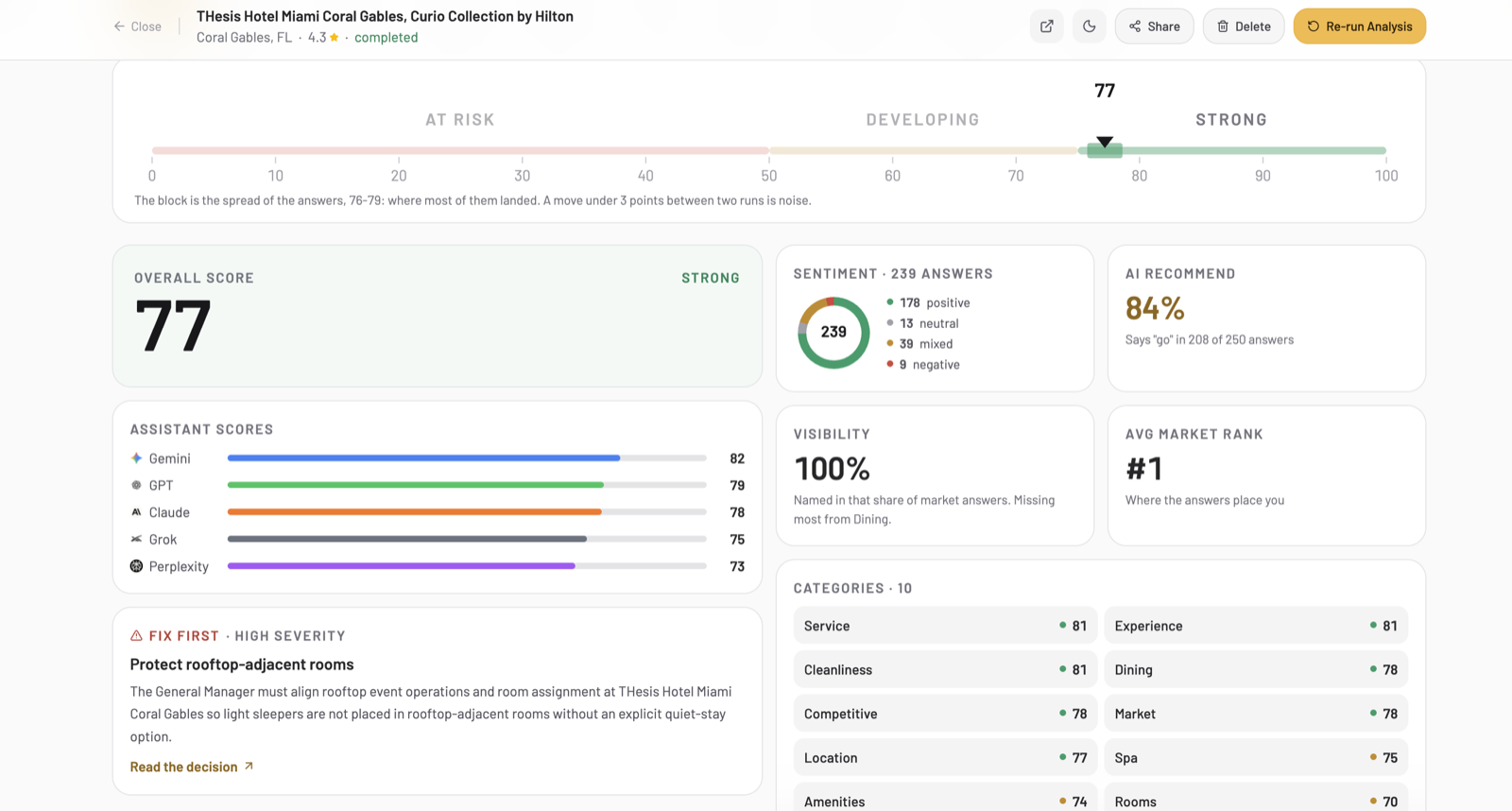Open the Dining category row
Screen dimensions: 1512x811
tap(1256, 669)
